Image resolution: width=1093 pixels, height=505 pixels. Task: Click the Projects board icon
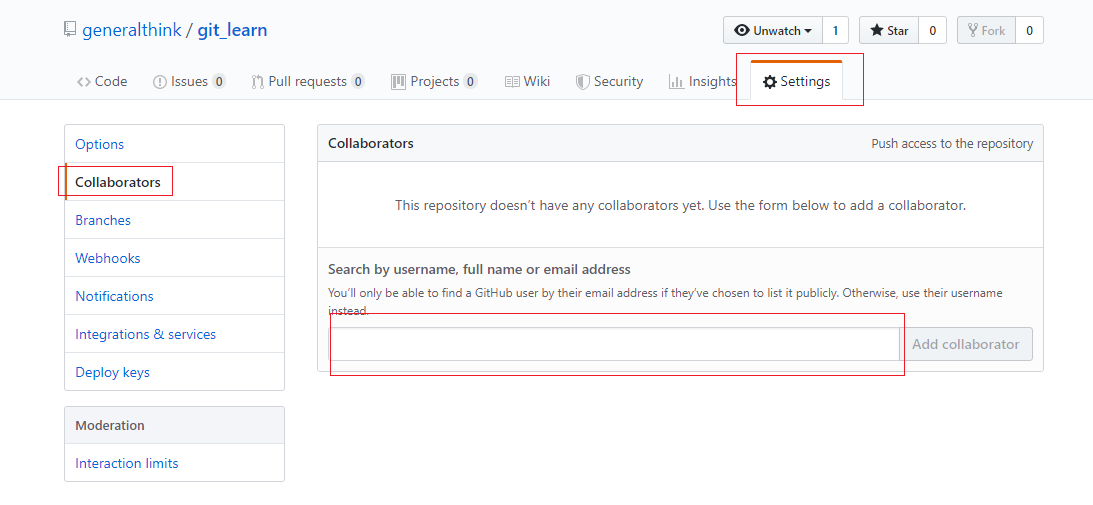tap(398, 82)
